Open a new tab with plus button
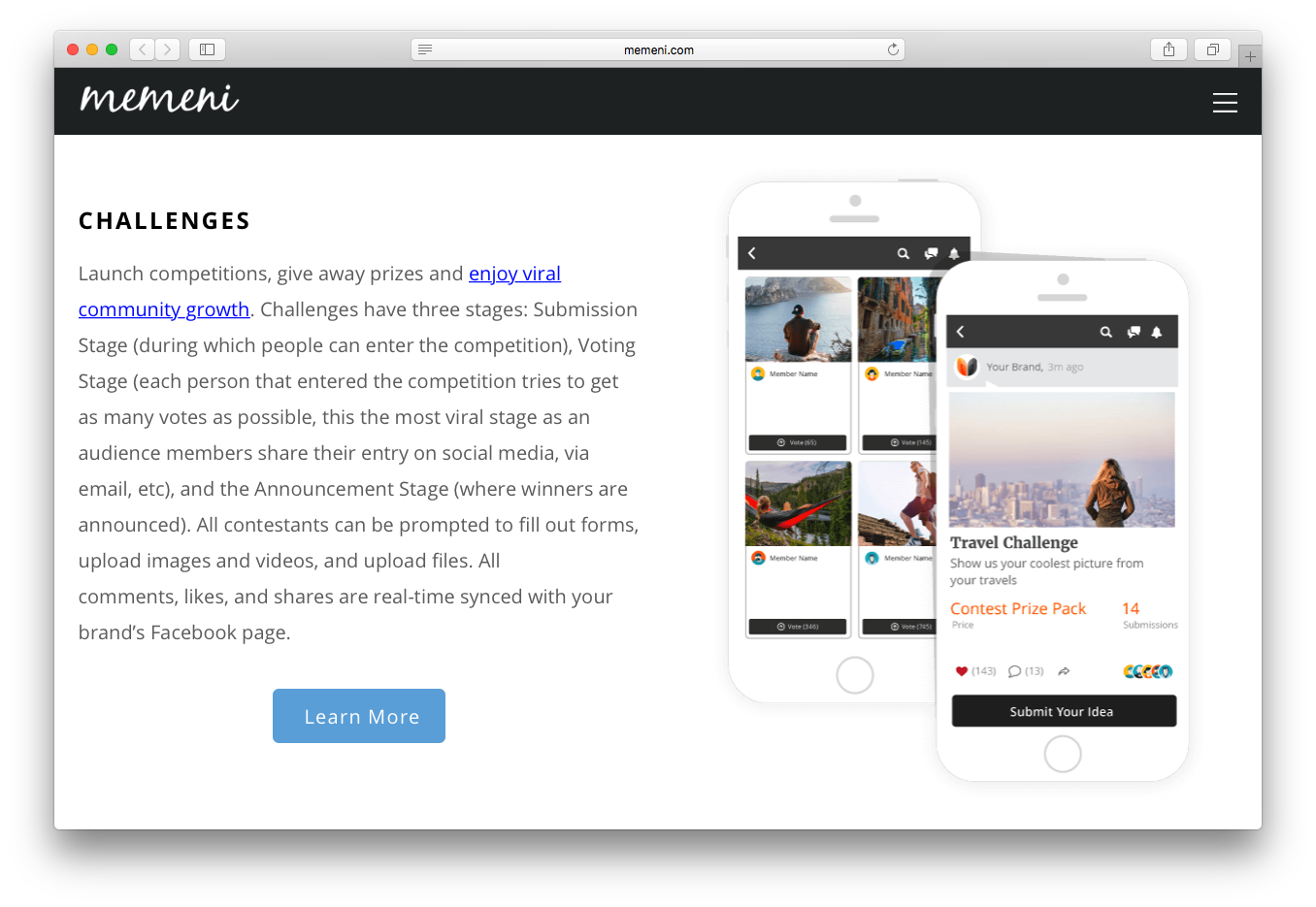1316x907 pixels. (x=1250, y=56)
